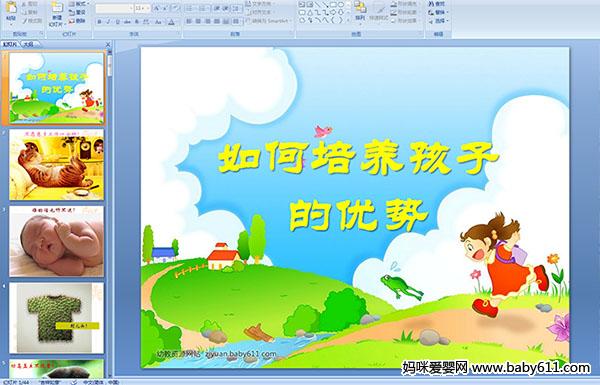Select the oval shape in shapes gallery
This screenshot has height=385, width=600.
click(341, 4)
